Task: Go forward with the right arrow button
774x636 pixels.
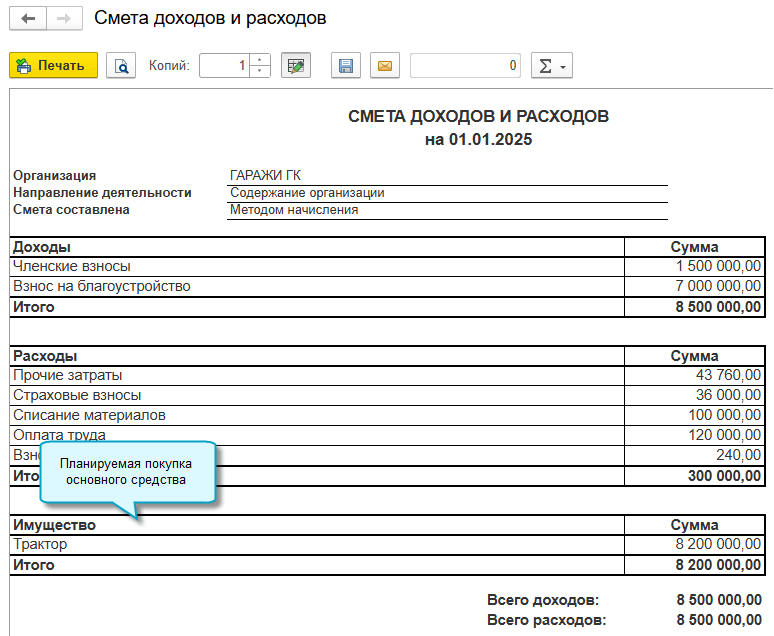Action: 64,19
